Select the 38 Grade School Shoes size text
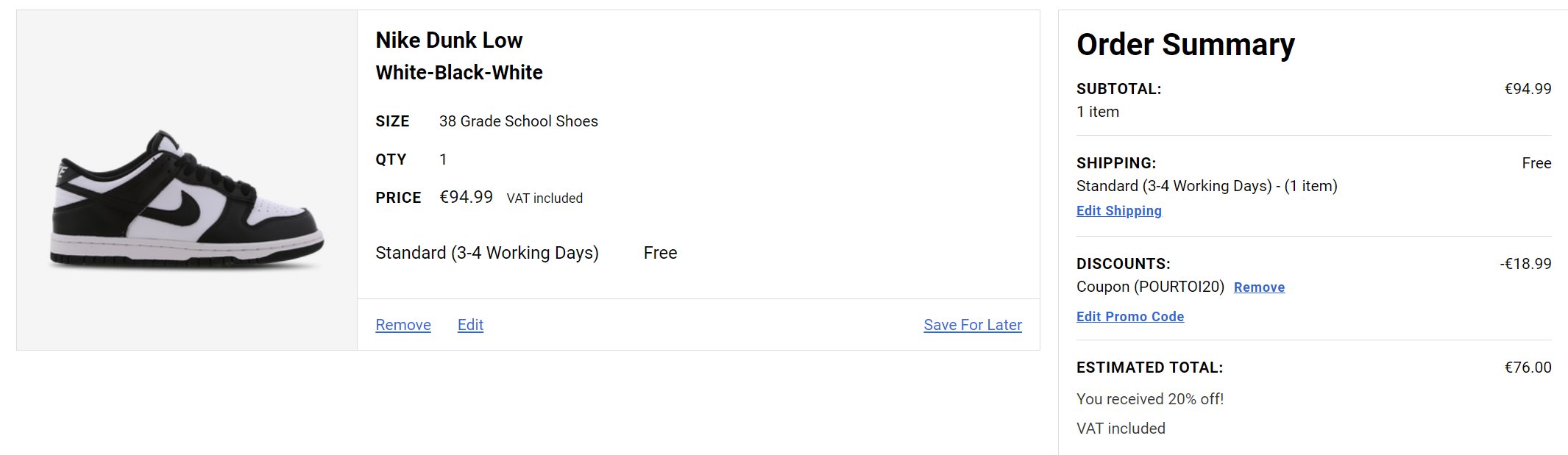This screenshot has width=1568, height=455. click(x=519, y=121)
